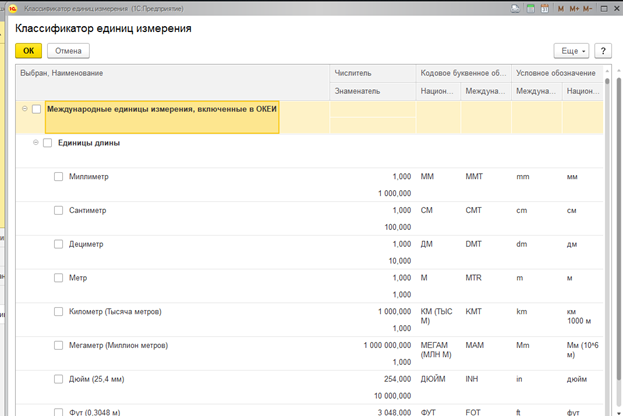Viewport: 623px width, 416px height.
Task: Enable the Дюйм (25,4 мм) checkbox
Action: click(x=58, y=379)
